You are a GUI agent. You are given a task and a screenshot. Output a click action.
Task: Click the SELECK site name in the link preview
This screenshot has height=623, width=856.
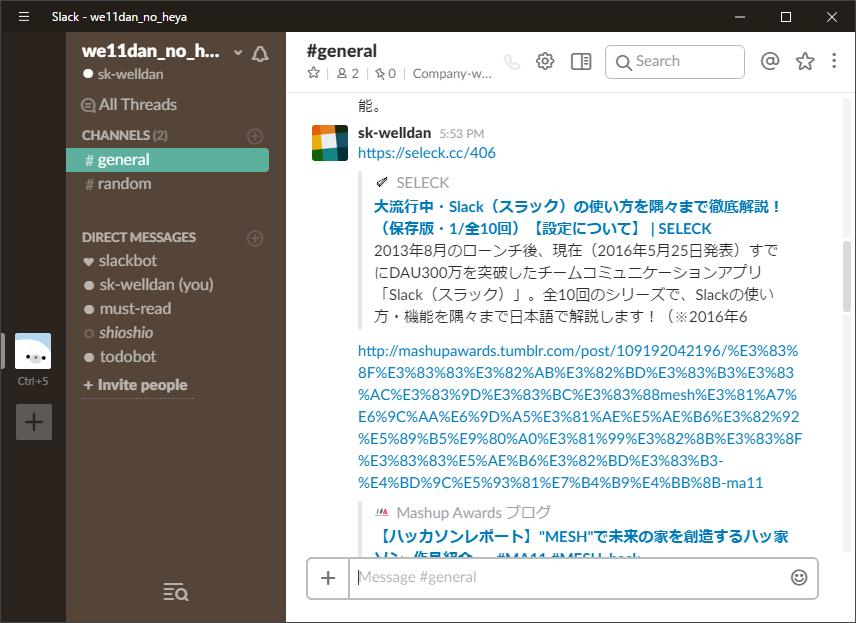pos(423,182)
